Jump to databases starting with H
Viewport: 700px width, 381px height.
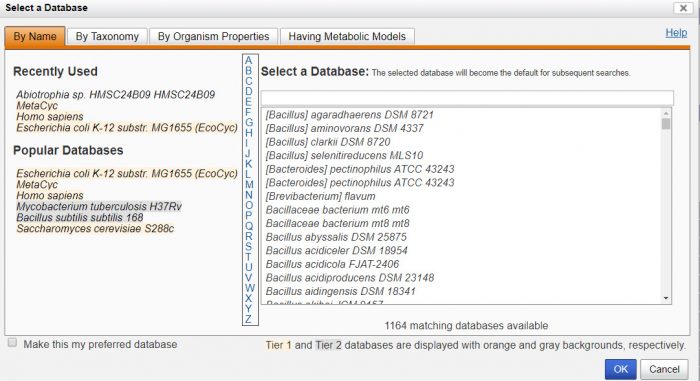pos(249,133)
